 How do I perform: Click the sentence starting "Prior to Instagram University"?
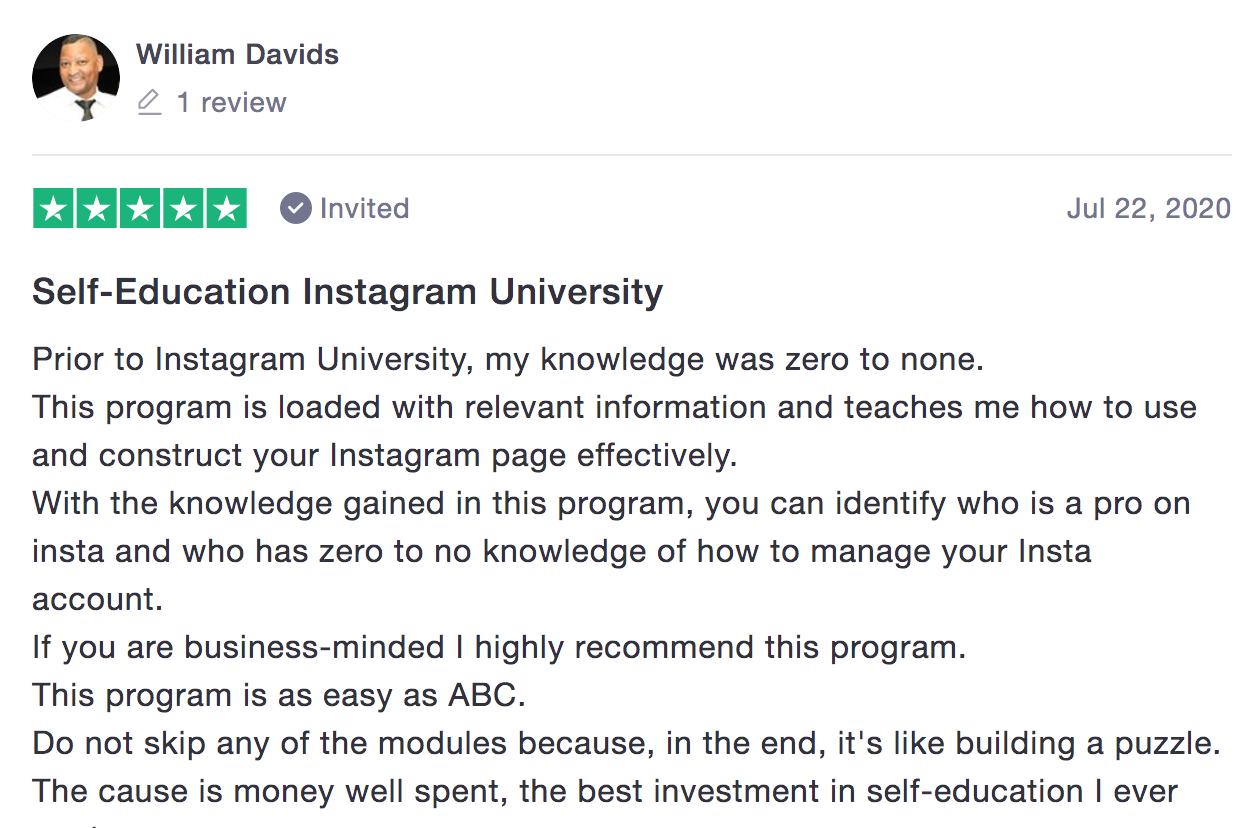tap(508, 360)
